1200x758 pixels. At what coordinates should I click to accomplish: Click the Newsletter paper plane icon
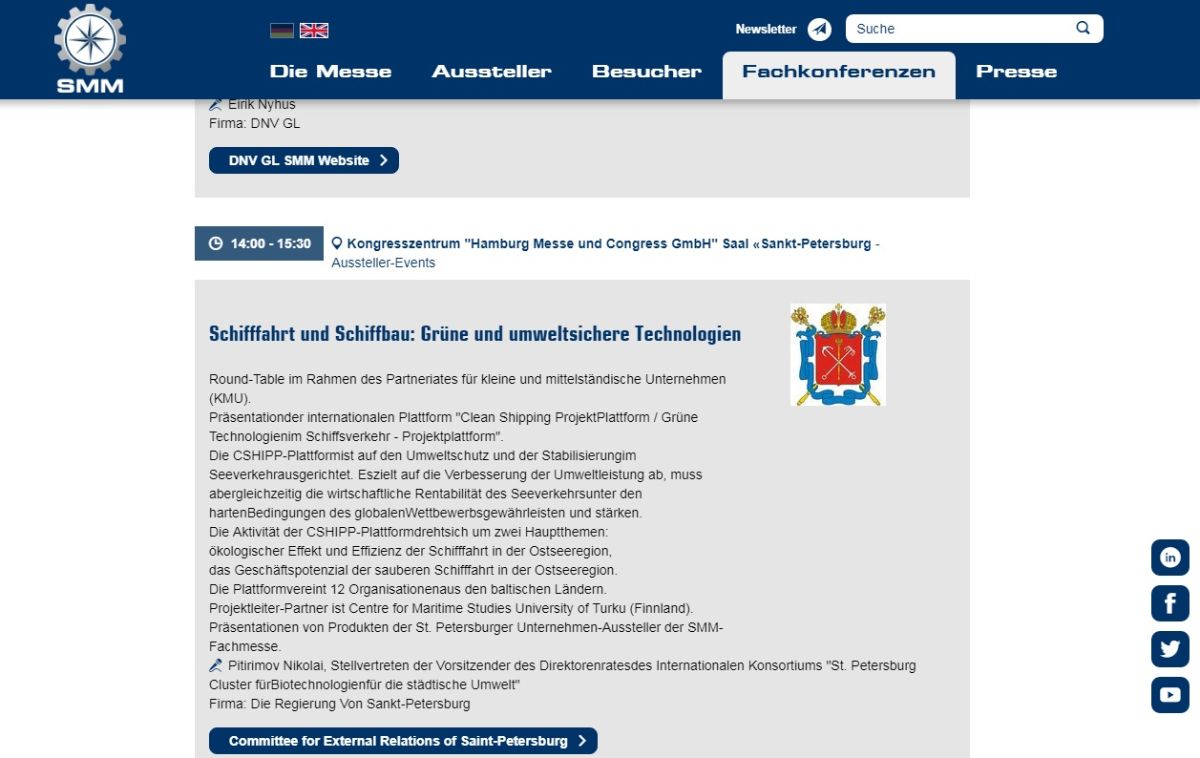820,29
